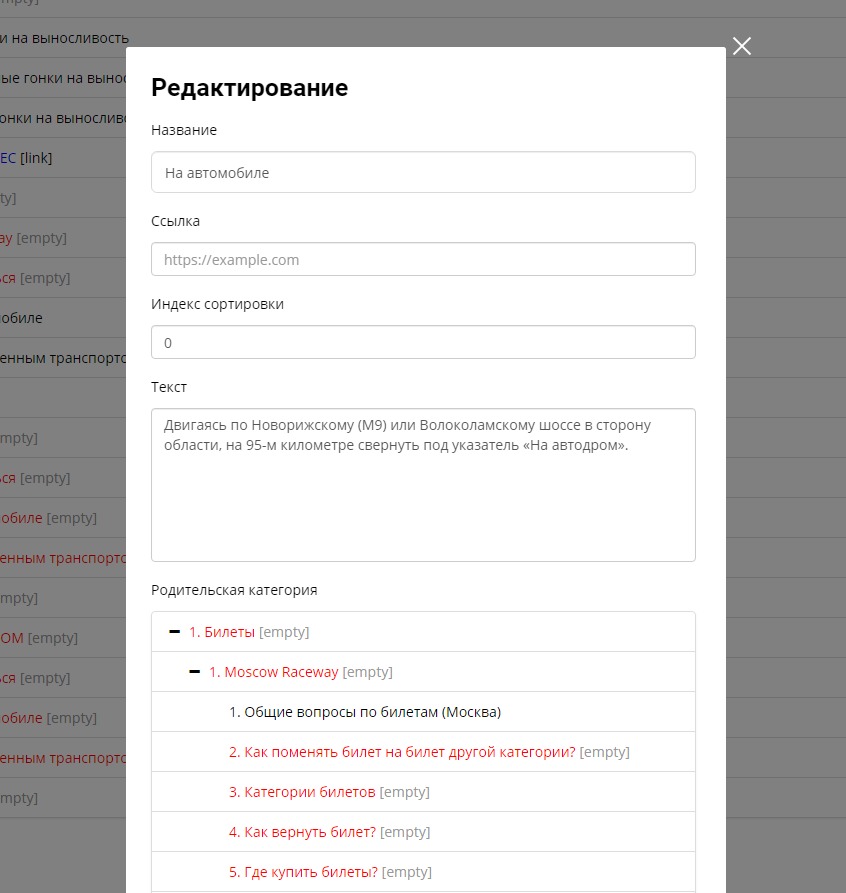
Task: Select 3. Категории билетов as parent
Action: (302, 792)
